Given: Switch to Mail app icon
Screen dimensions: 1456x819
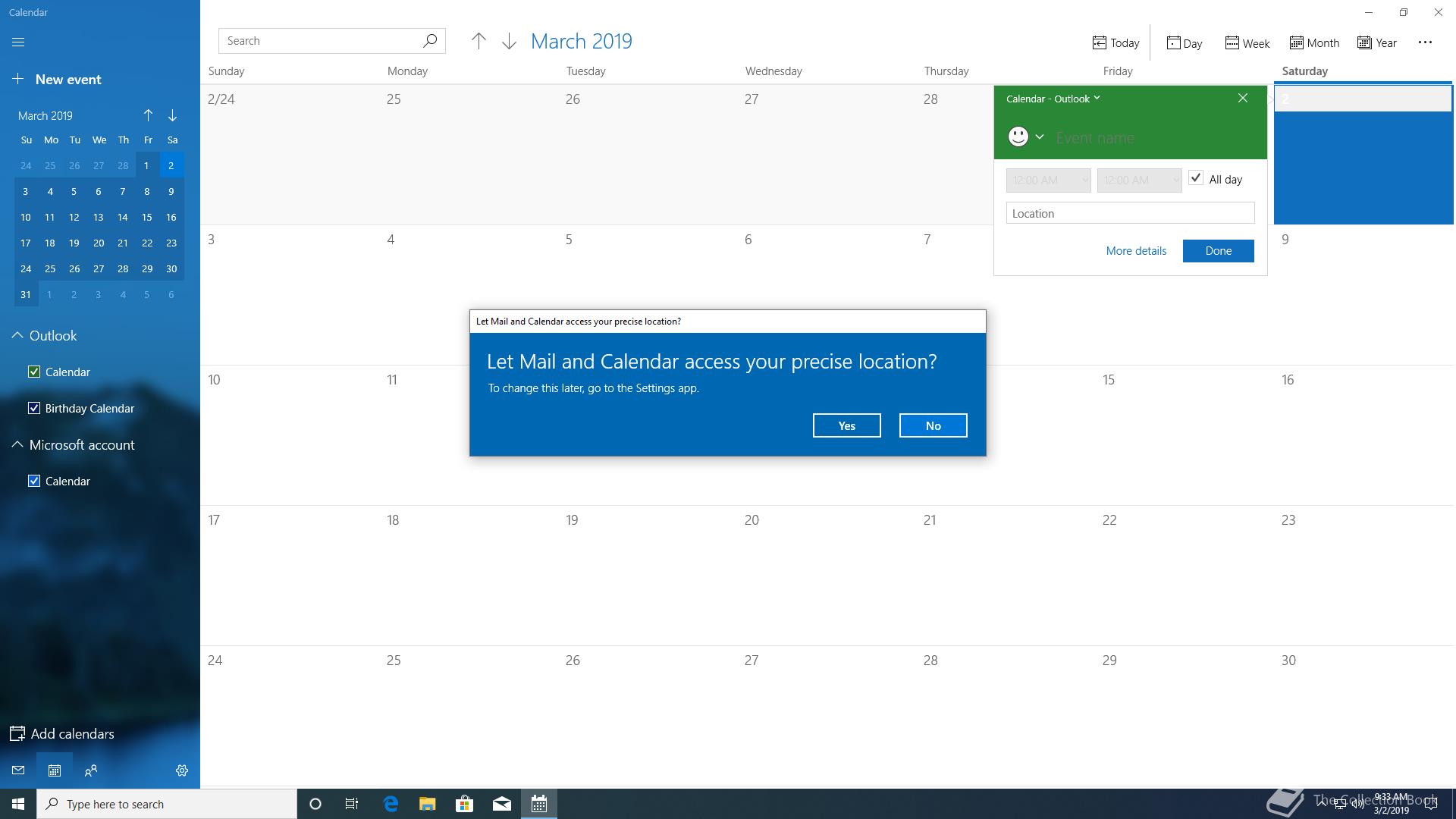Looking at the screenshot, I should tap(18, 770).
